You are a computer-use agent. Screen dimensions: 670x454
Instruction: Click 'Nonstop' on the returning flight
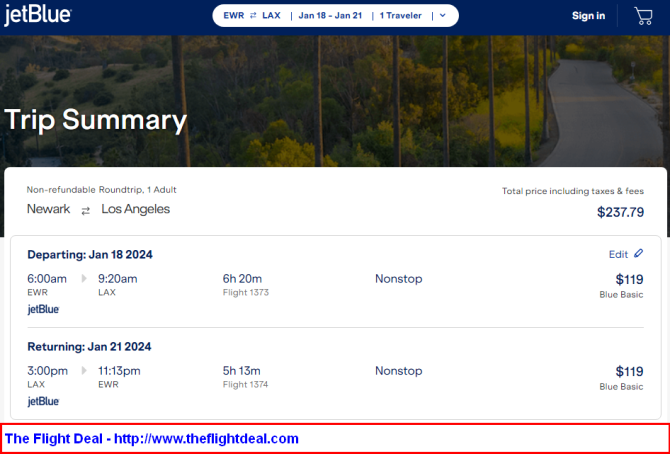point(399,371)
